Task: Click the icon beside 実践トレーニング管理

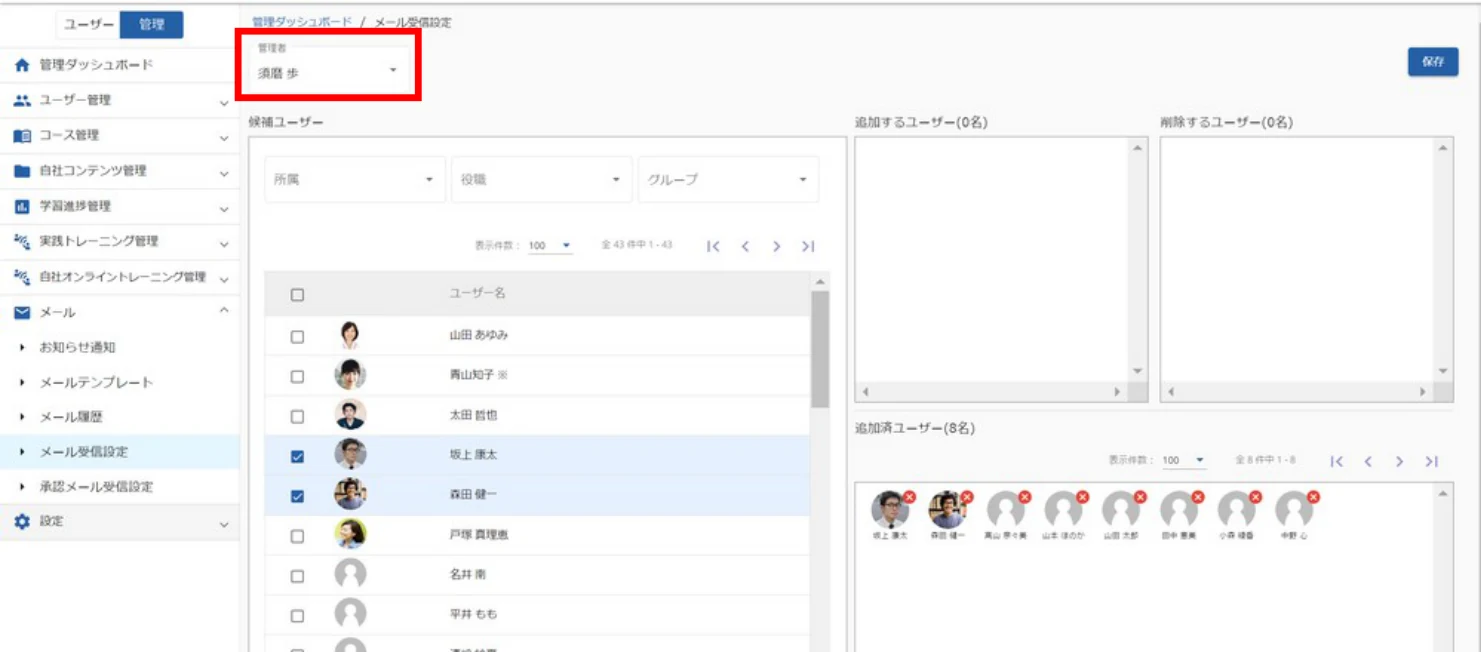Action: click(x=22, y=241)
